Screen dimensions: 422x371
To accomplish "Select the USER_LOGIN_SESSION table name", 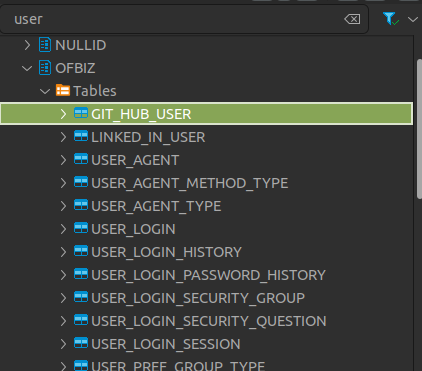I will 166,344.
